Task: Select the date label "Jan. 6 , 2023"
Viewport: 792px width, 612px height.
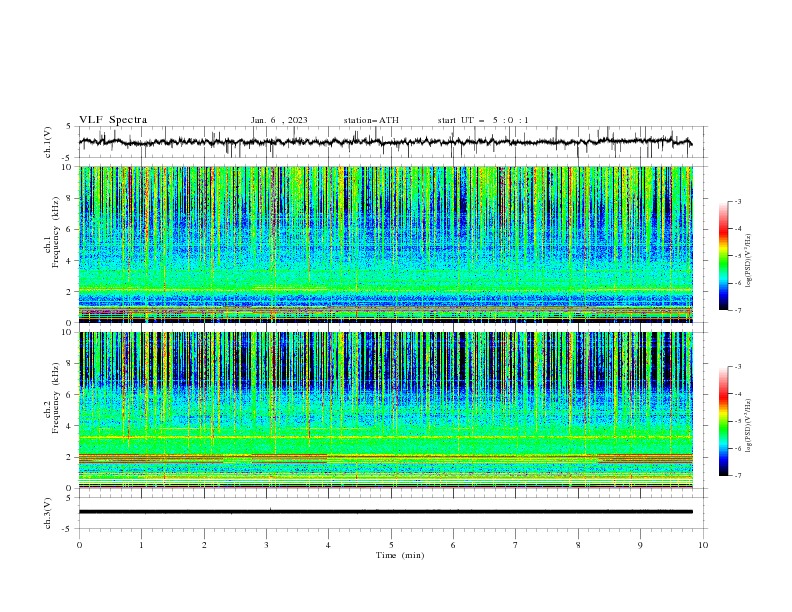Action: point(279,120)
